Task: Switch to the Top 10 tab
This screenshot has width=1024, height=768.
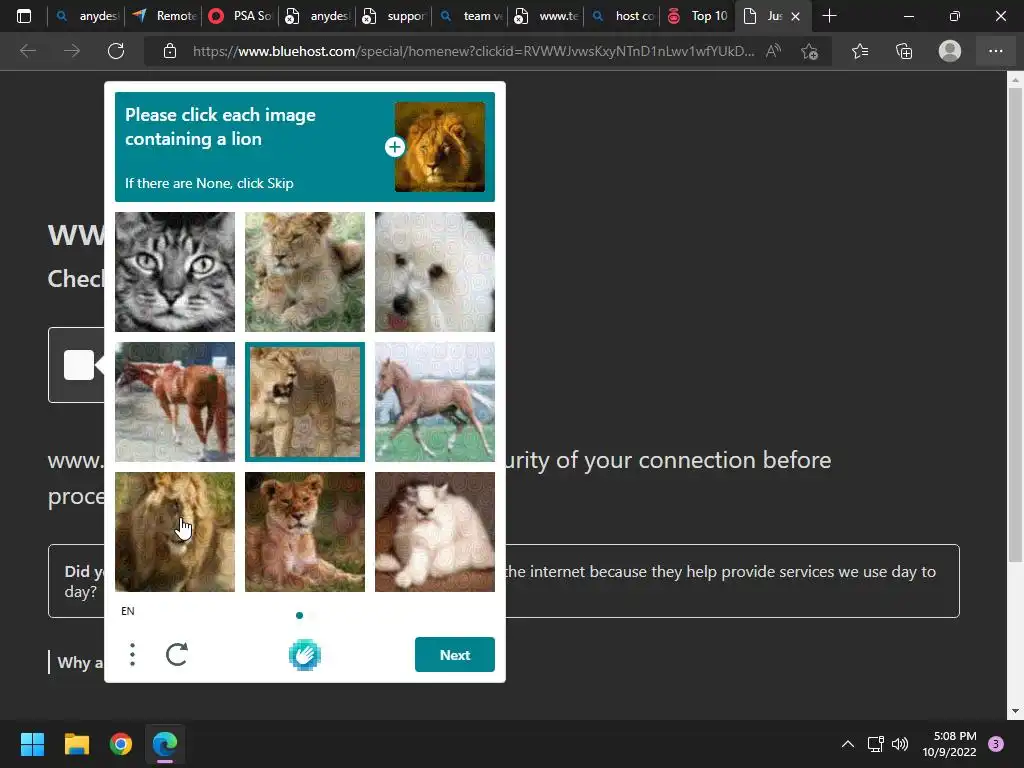Action: [x=697, y=16]
